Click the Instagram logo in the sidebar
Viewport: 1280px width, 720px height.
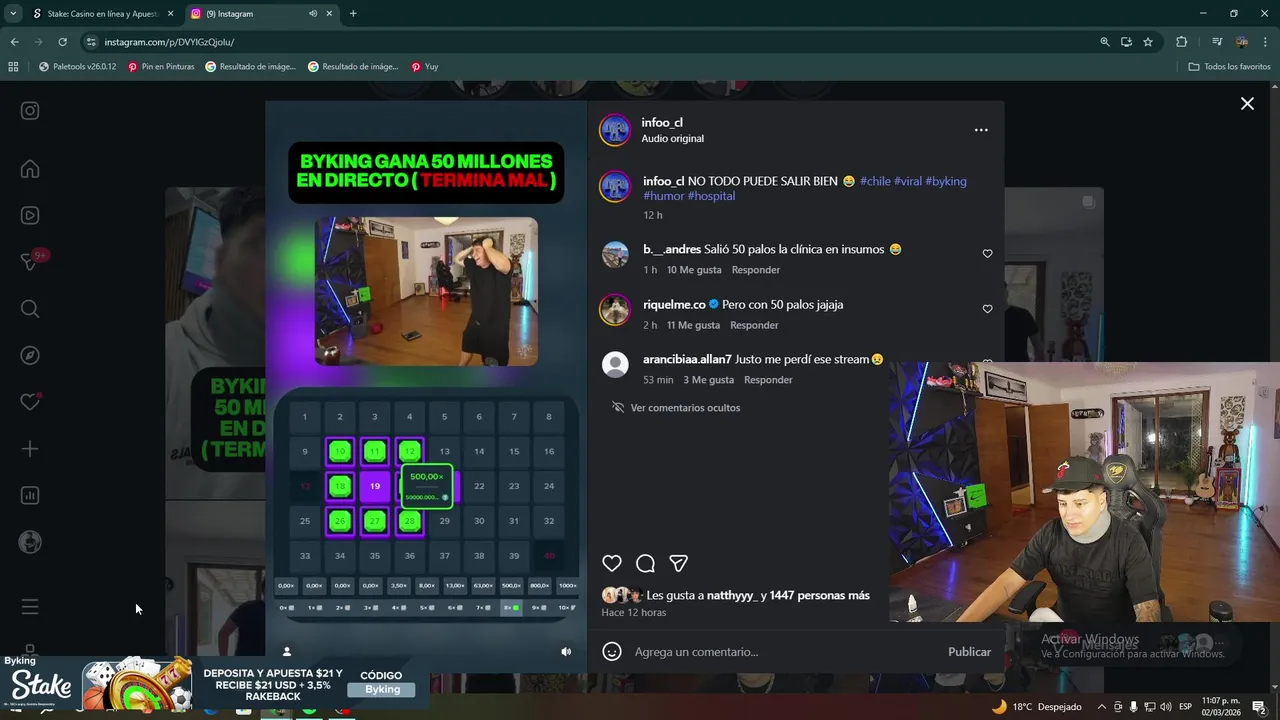point(30,111)
